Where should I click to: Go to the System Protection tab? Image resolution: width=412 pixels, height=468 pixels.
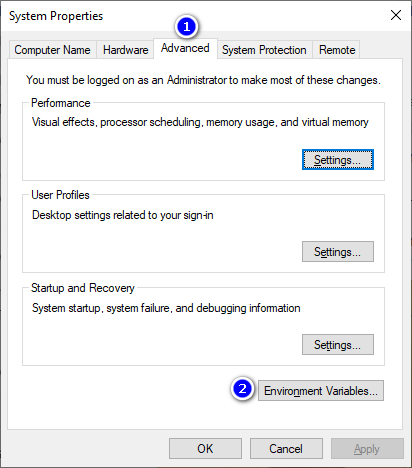coord(264,50)
